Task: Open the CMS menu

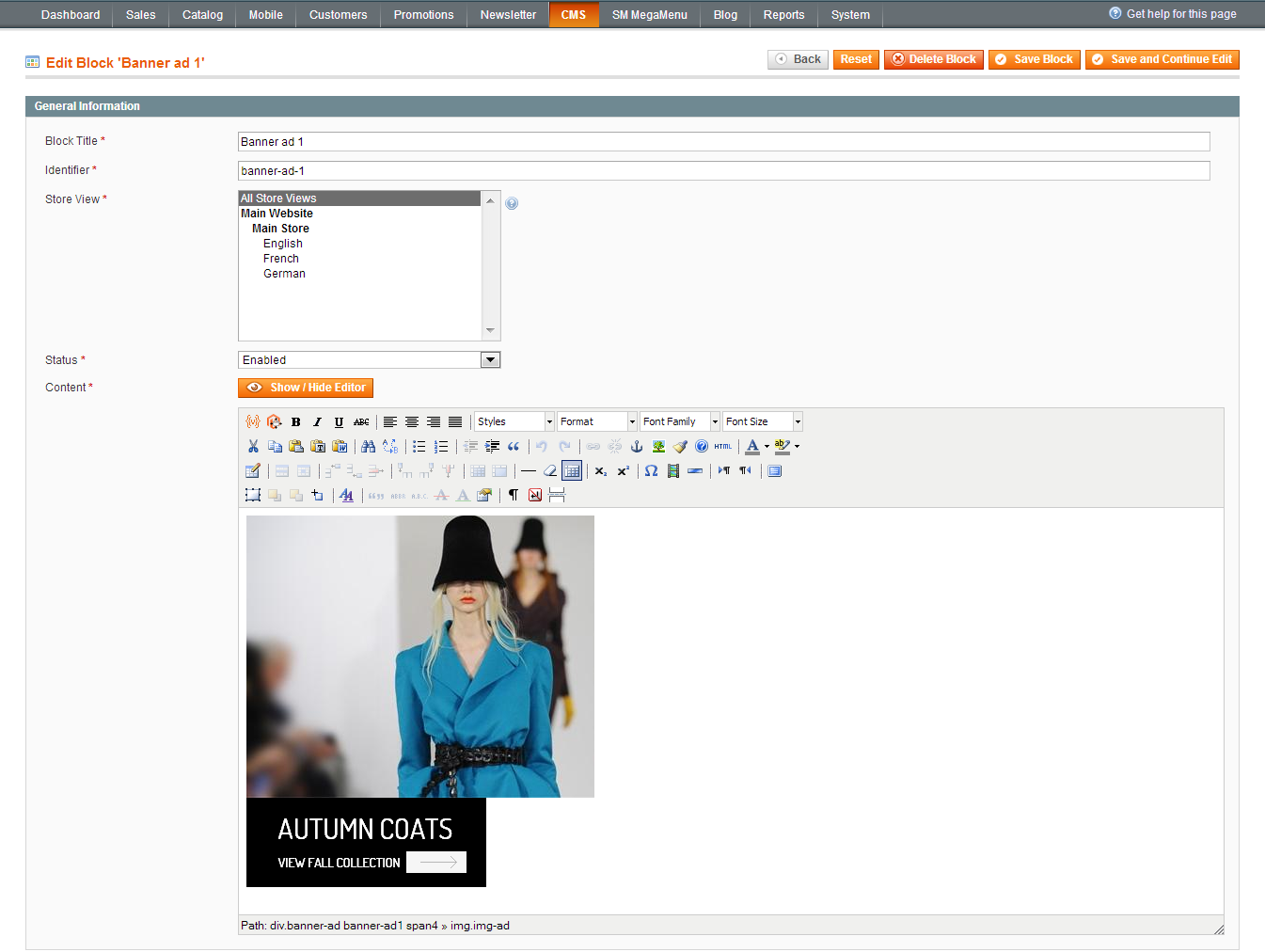Action: 574,15
